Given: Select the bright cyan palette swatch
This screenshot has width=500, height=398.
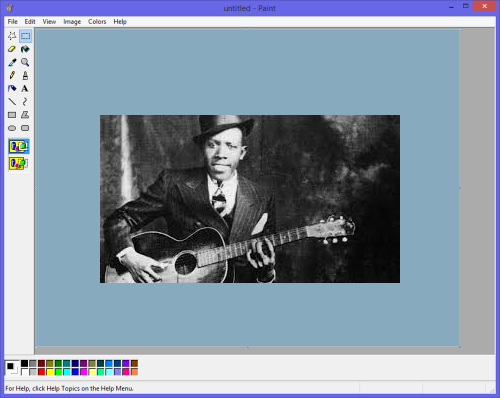Looking at the screenshot, I should click(x=67, y=372).
